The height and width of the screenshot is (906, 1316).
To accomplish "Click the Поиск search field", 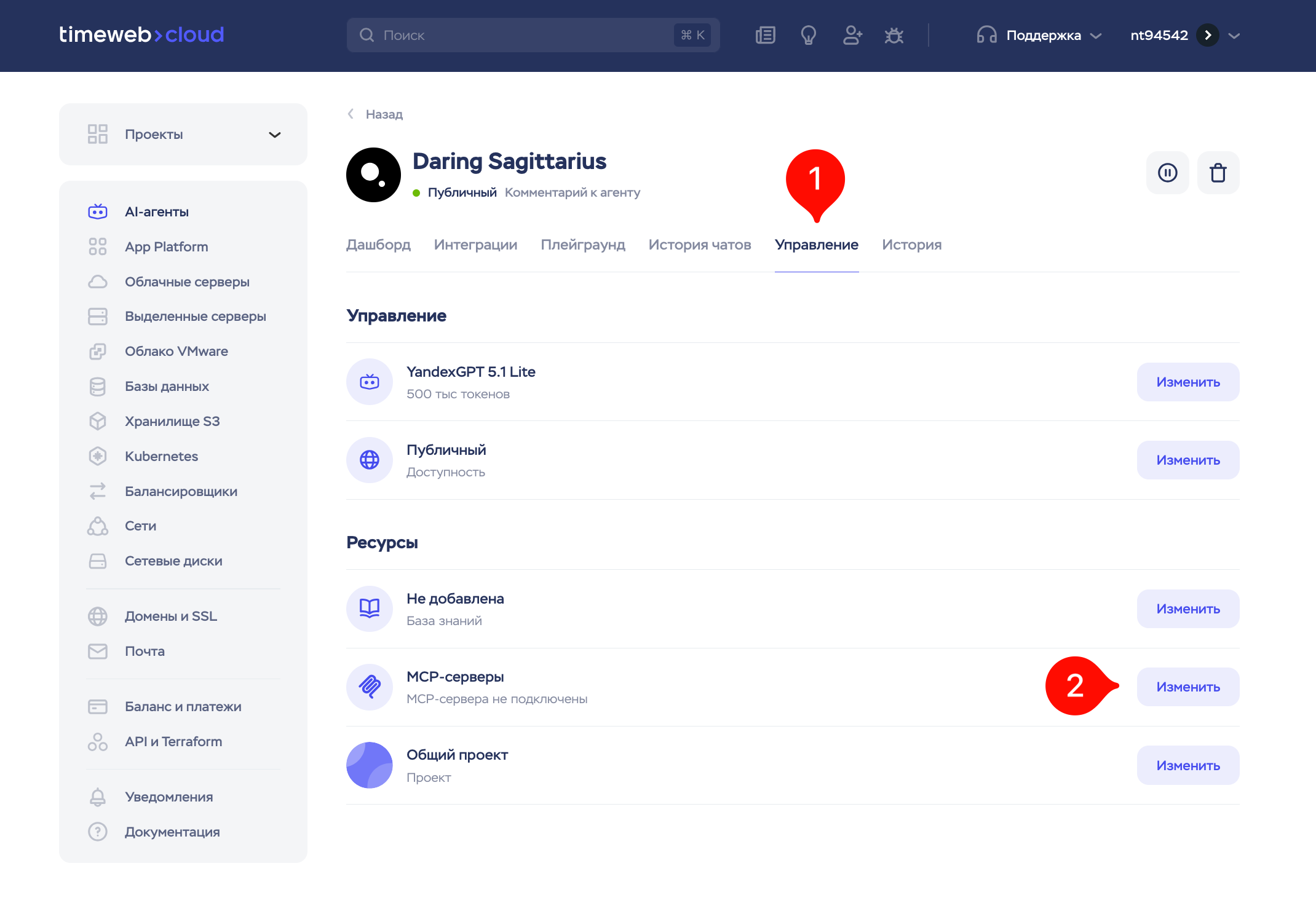I will tap(523, 35).
